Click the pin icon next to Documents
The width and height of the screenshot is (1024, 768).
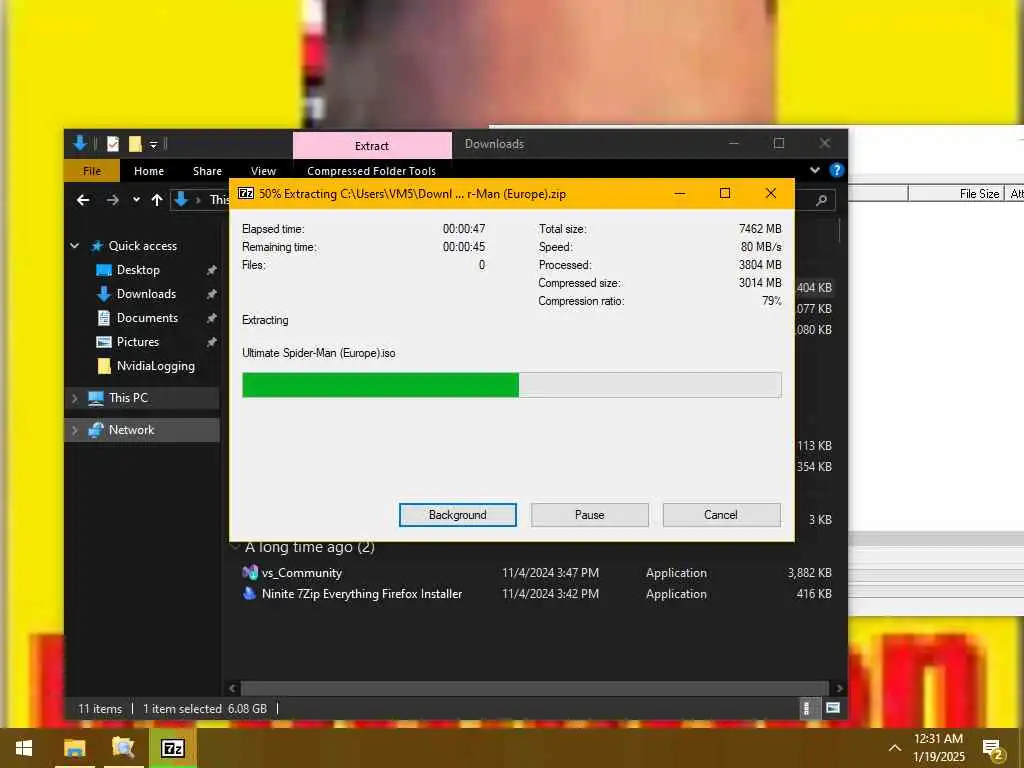211,318
